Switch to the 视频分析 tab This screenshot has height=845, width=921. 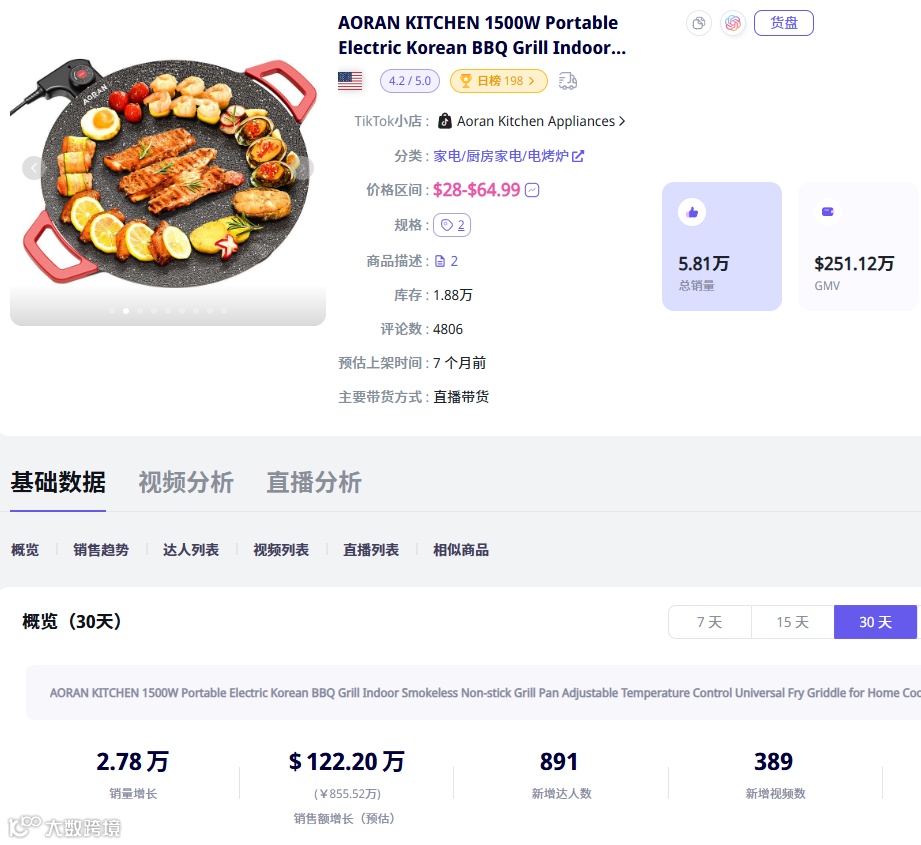click(186, 482)
